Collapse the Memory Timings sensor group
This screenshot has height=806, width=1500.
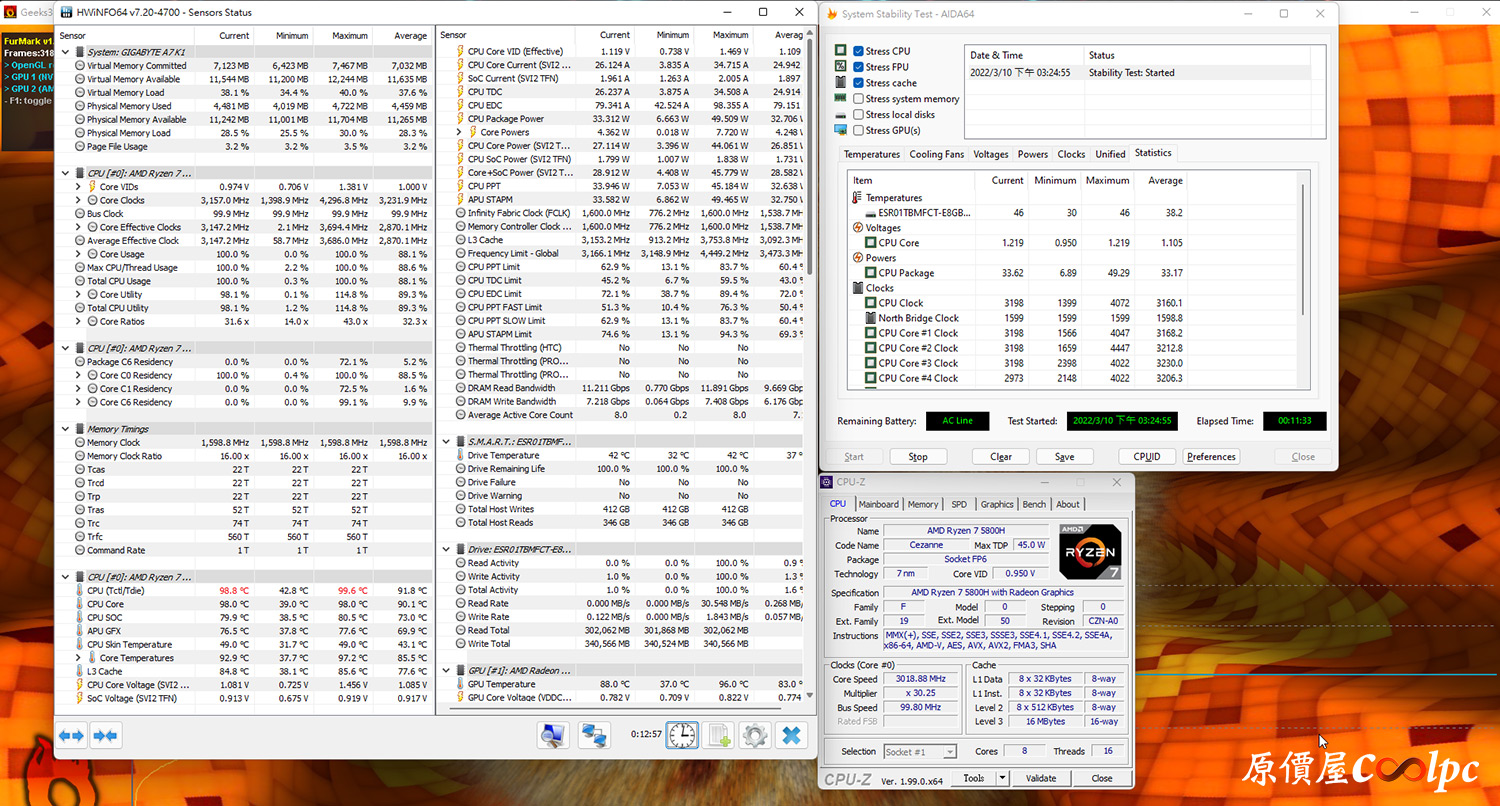tap(66, 429)
